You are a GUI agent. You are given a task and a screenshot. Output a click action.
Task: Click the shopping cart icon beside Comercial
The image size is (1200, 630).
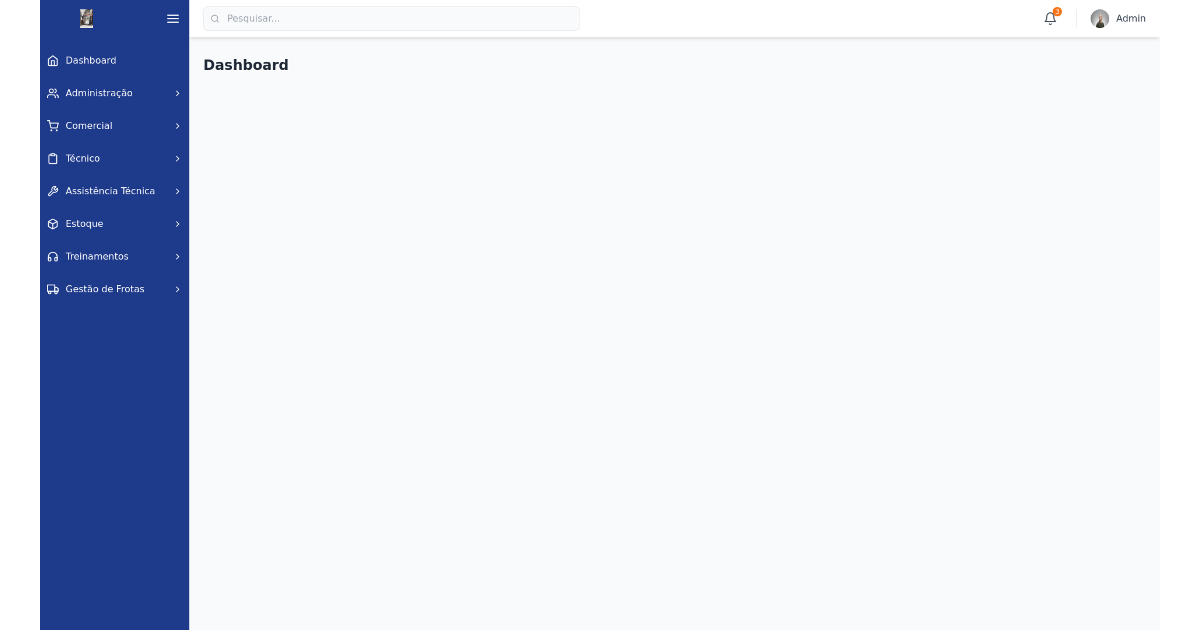[x=52, y=126]
